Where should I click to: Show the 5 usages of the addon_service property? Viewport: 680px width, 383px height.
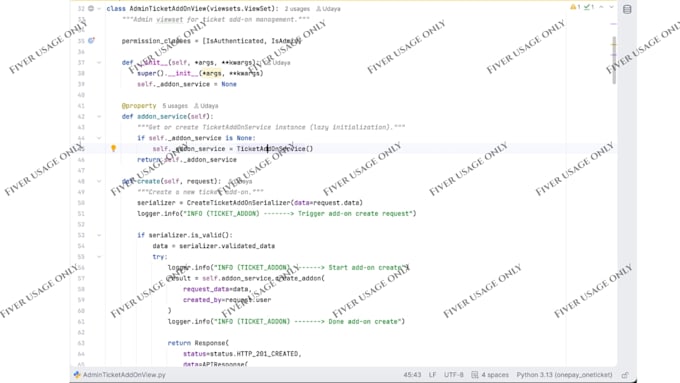[x=175, y=106]
